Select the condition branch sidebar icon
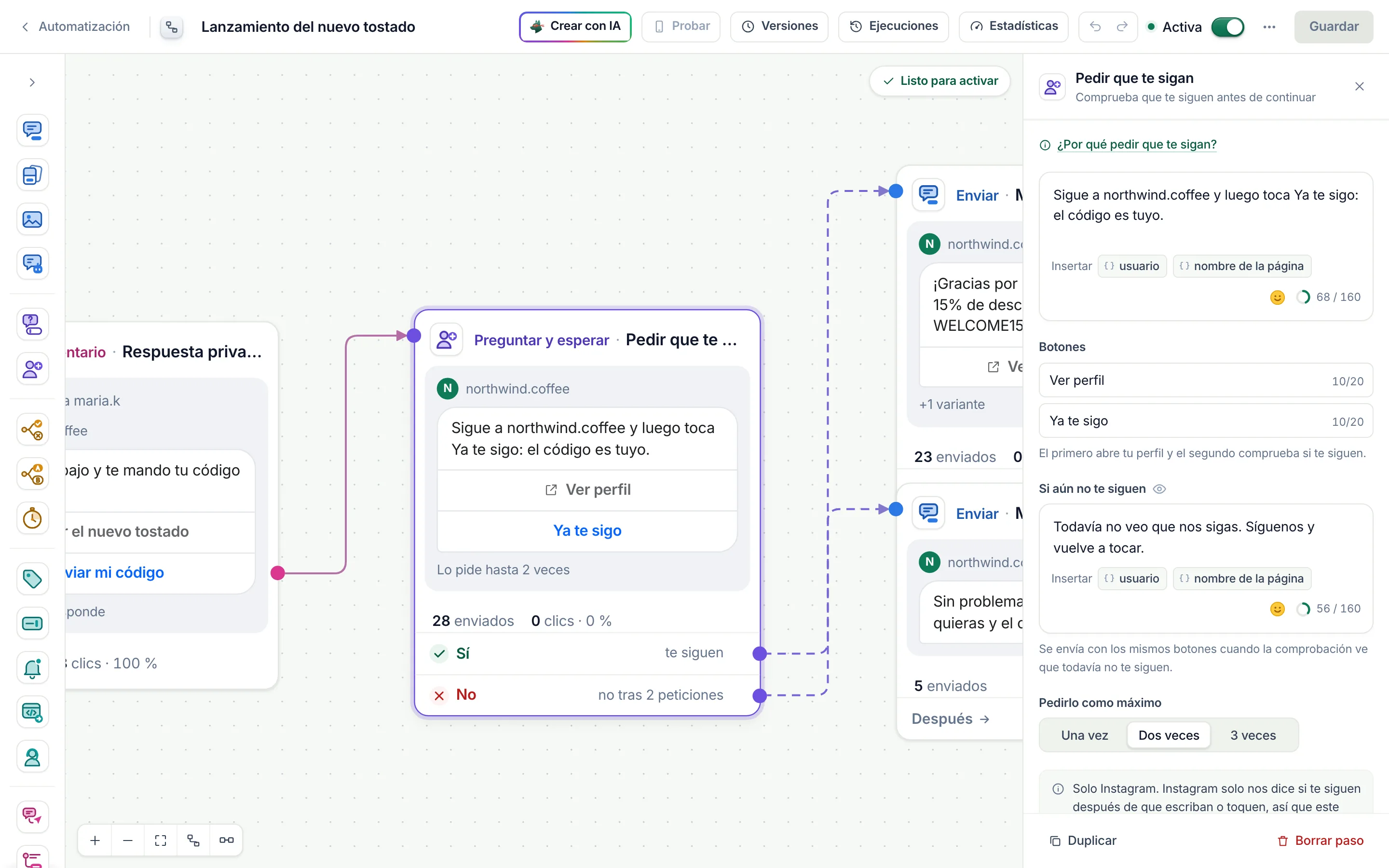 click(x=32, y=429)
